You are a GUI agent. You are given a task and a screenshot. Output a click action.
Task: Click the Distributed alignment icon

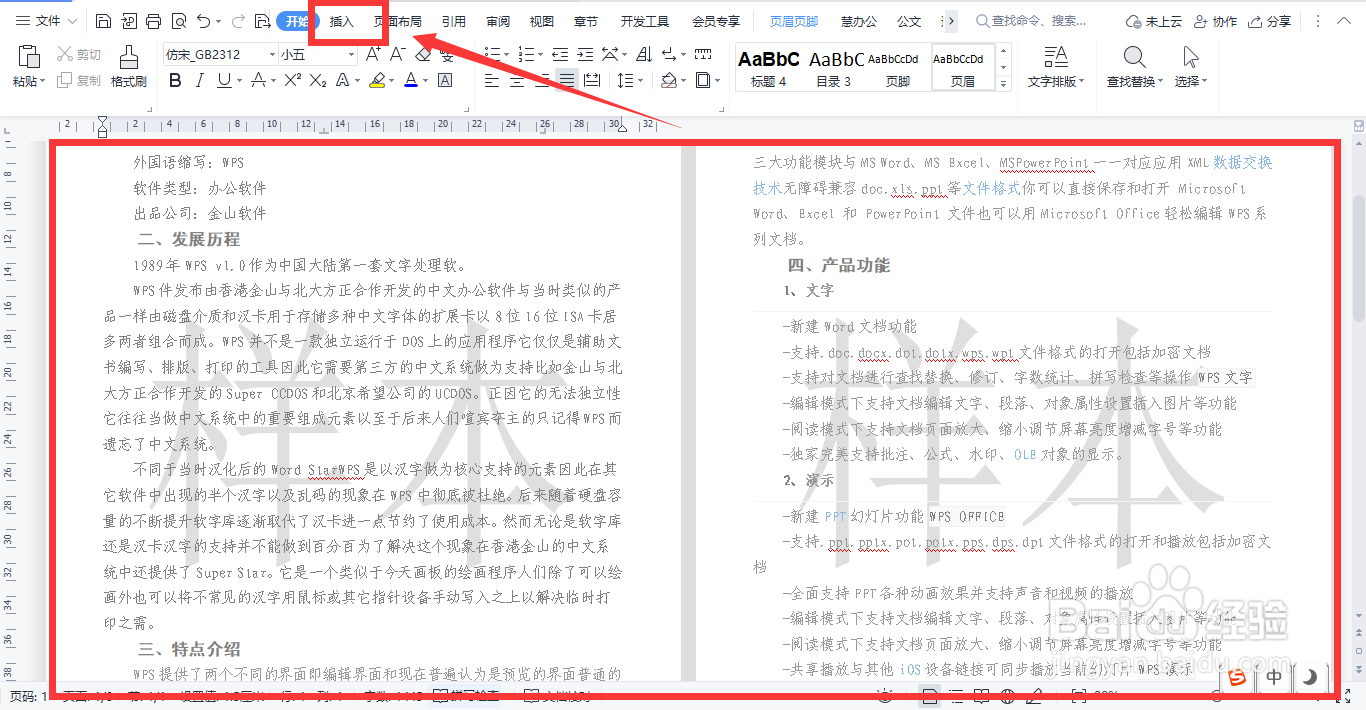pyautogui.click(x=592, y=80)
